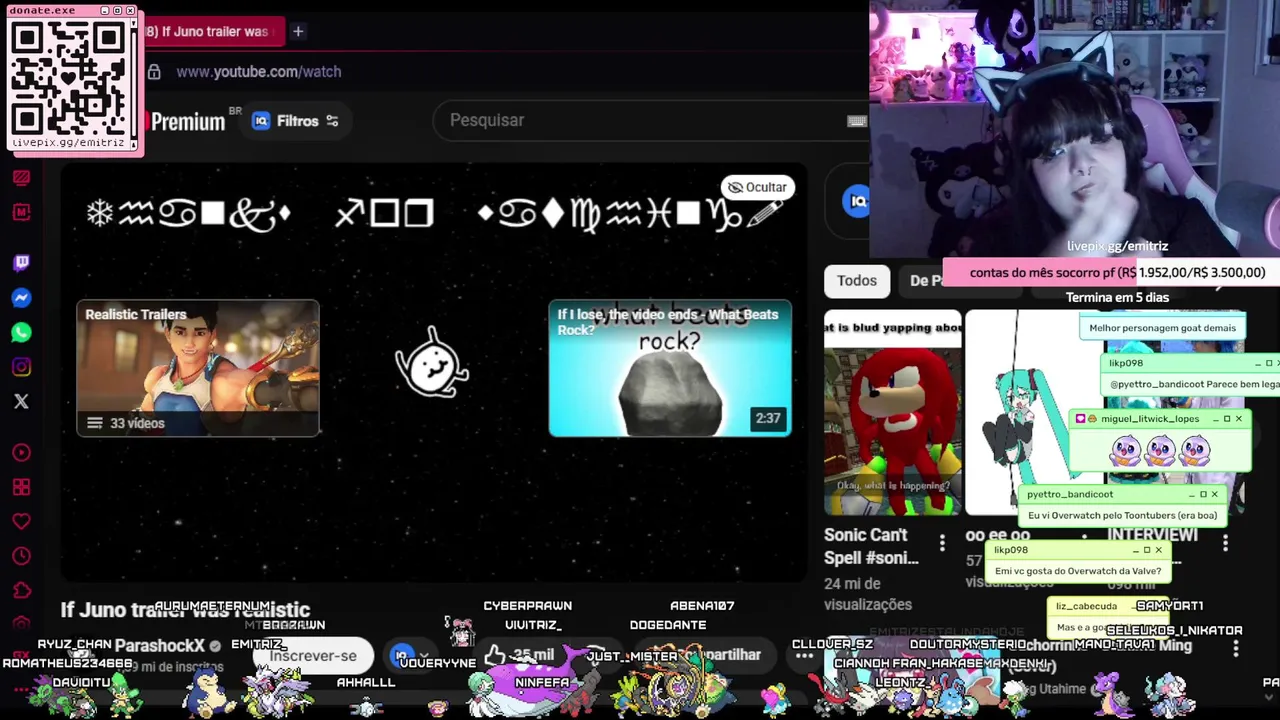Open a new browser tab with plus

(298, 32)
